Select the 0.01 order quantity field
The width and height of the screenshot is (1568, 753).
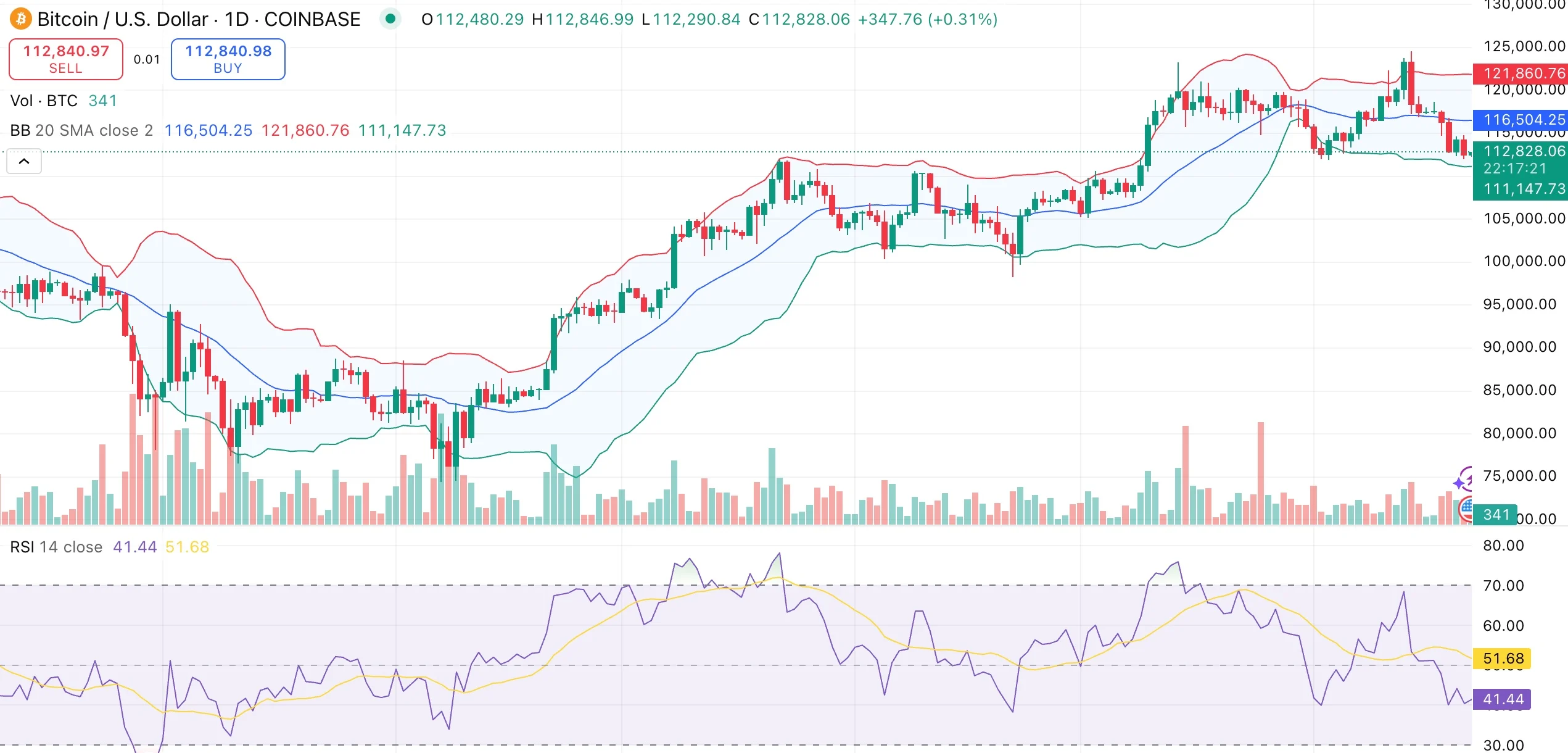(147, 59)
